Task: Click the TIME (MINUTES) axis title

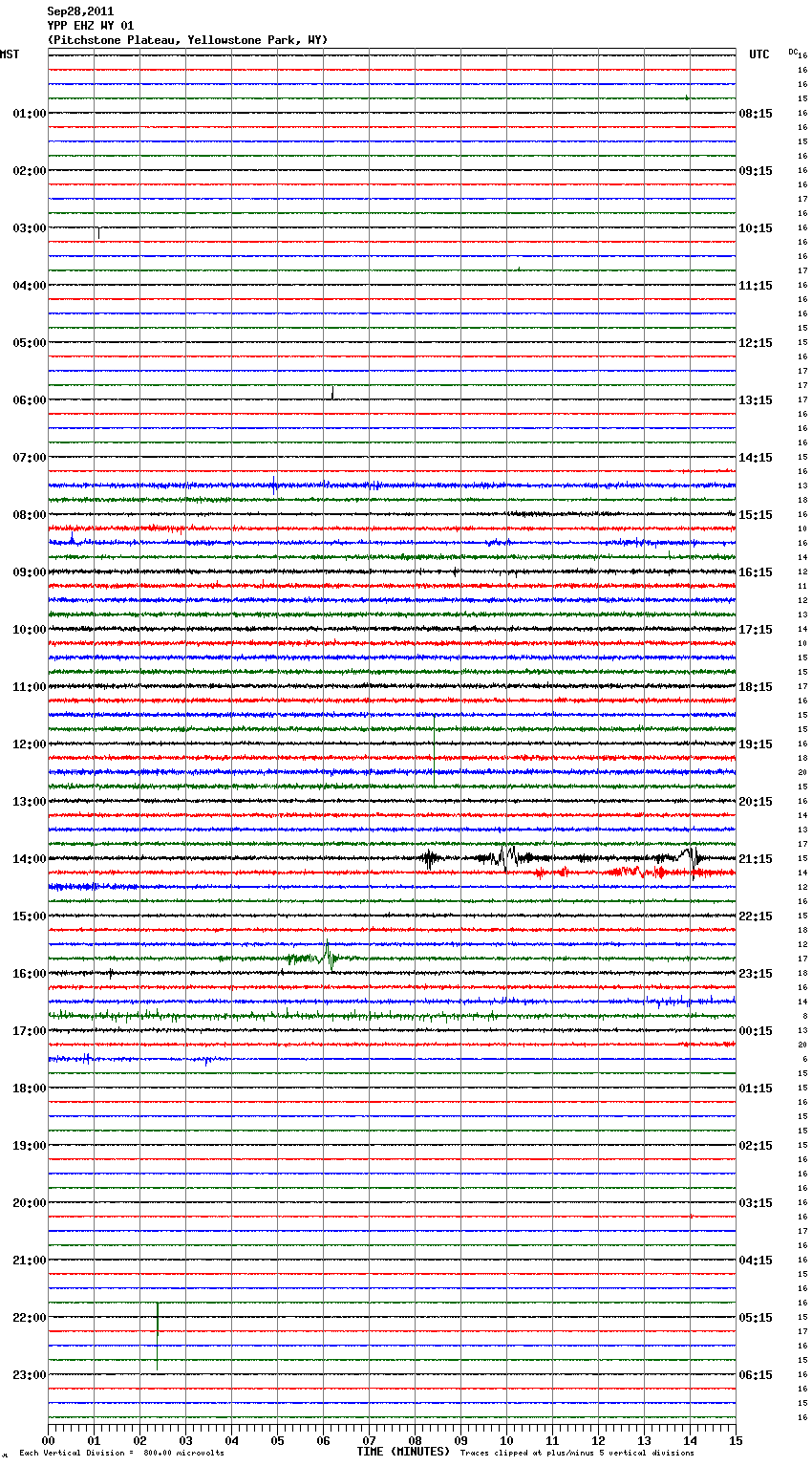Action: tap(403, 1452)
